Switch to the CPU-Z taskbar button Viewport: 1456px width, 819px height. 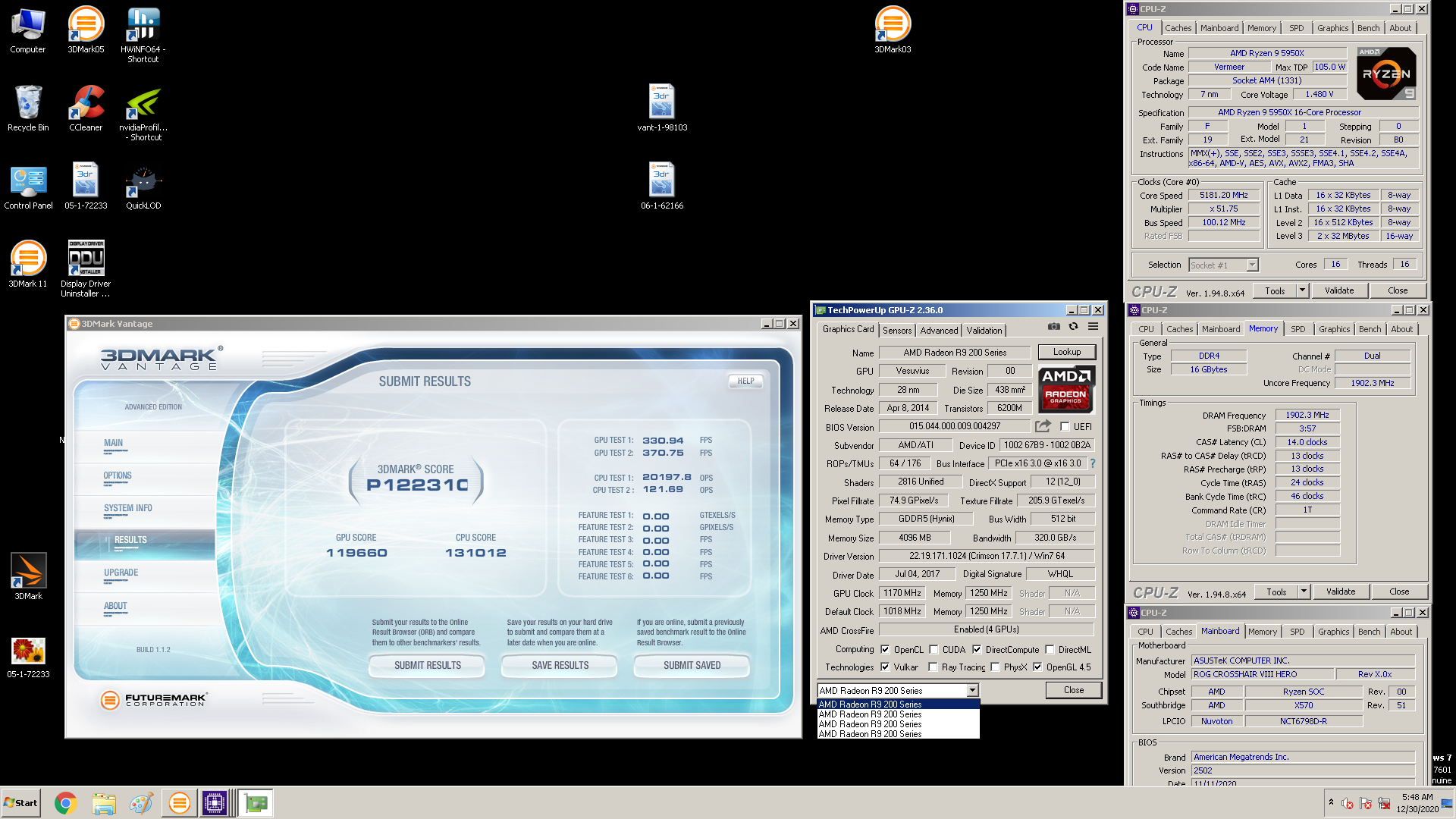coord(215,803)
